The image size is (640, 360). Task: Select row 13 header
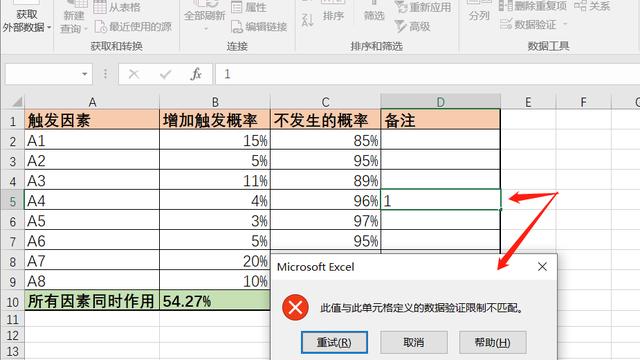12,351
